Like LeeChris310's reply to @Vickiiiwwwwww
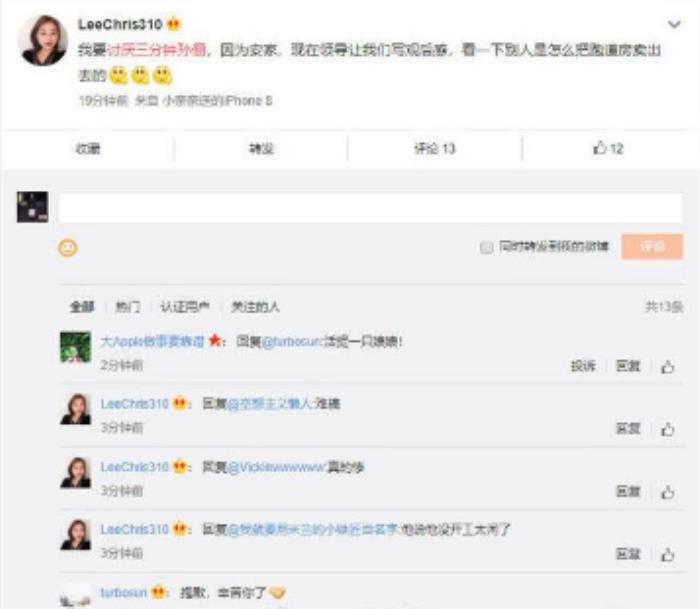This screenshot has height=609, width=700. pyautogui.click(x=668, y=492)
